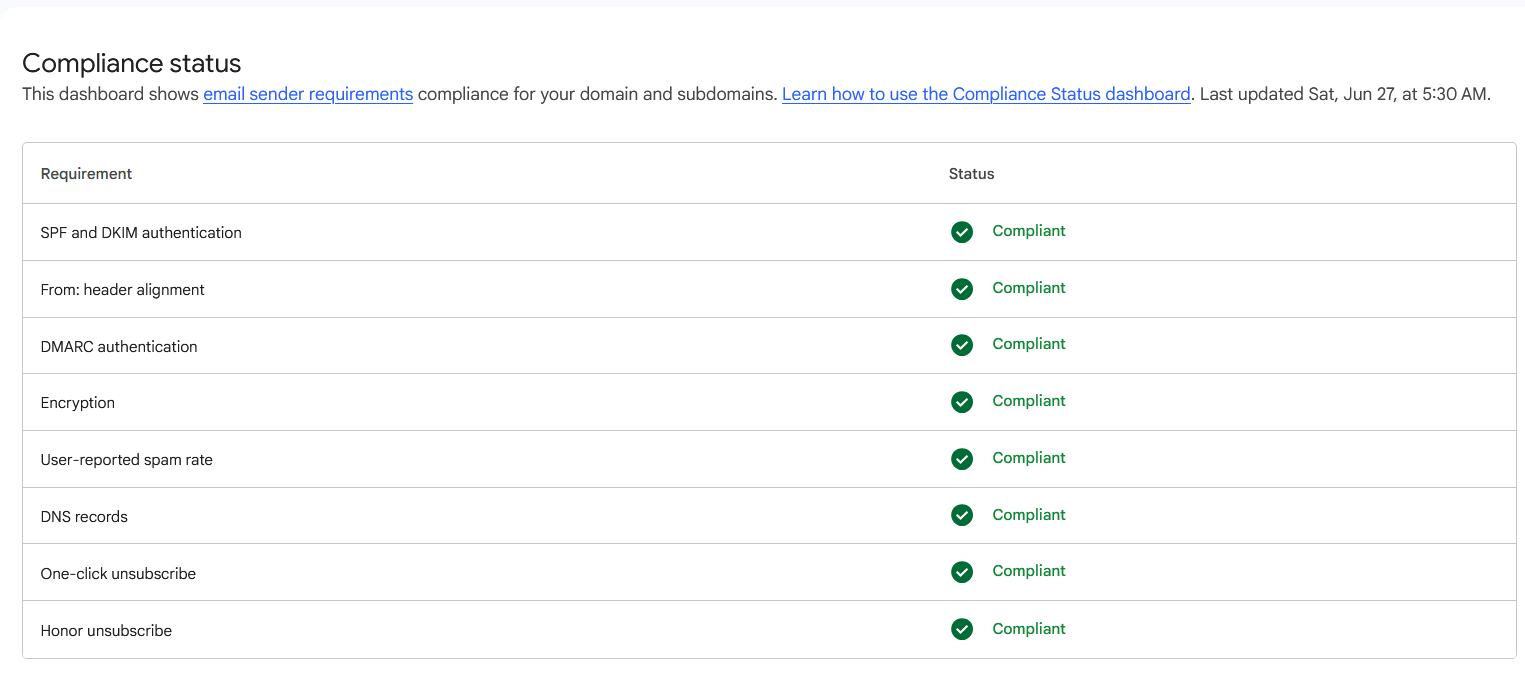Click the Compliant status for SPF and DKIM authentication
The image size is (1525, 674).
[1029, 231]
